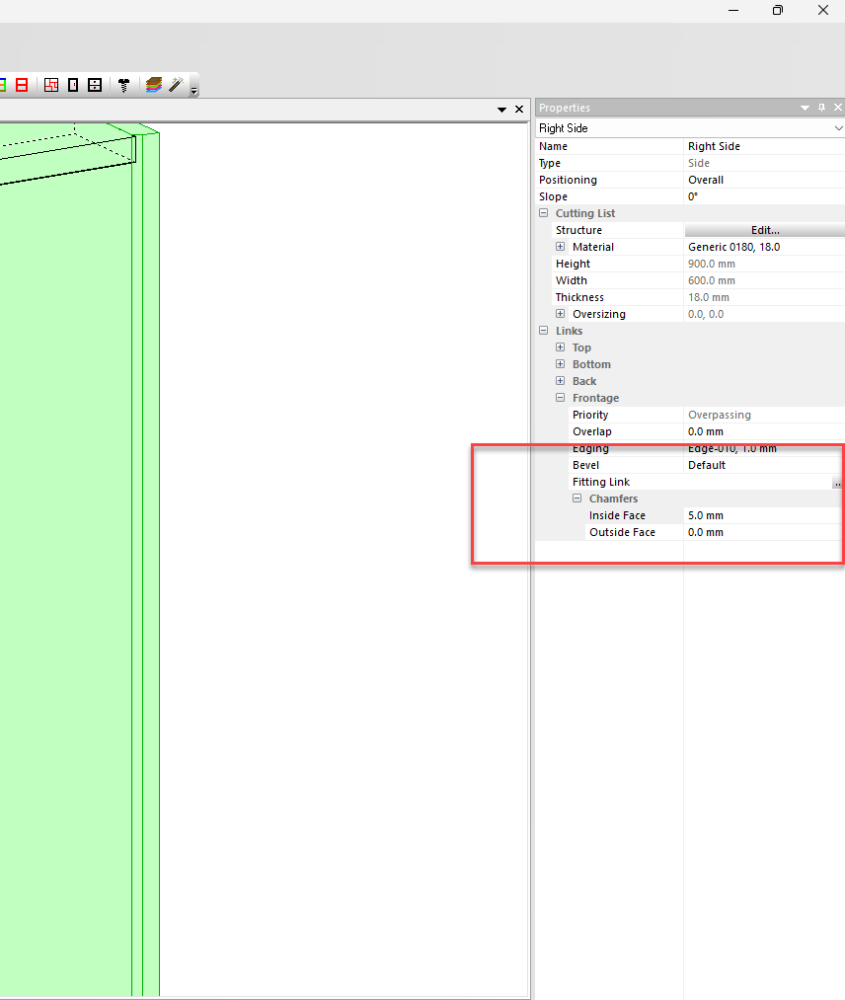Edit the Inside Face chamfer value
This screenshot has height=1000, width=845.
coord(760,516)
